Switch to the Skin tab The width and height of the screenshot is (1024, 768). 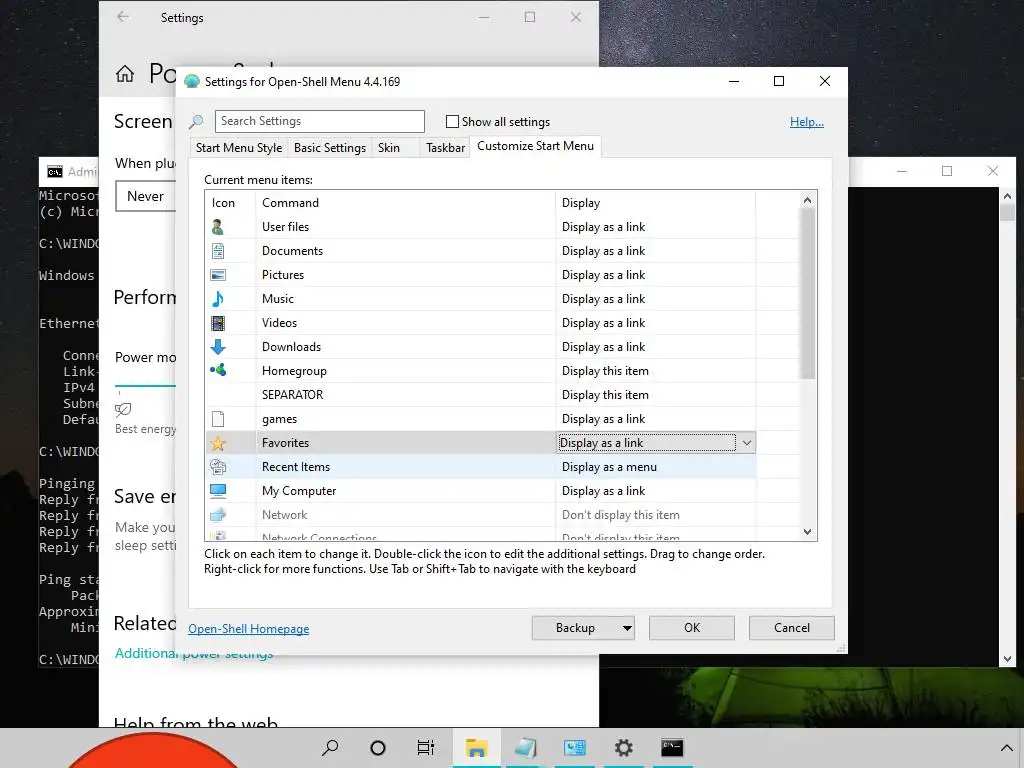[389, 148]
